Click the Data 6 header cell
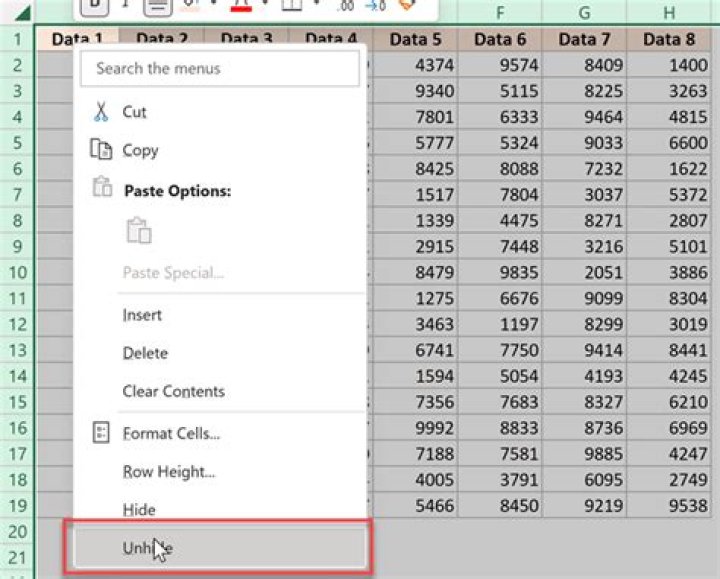 pos(500,39)
